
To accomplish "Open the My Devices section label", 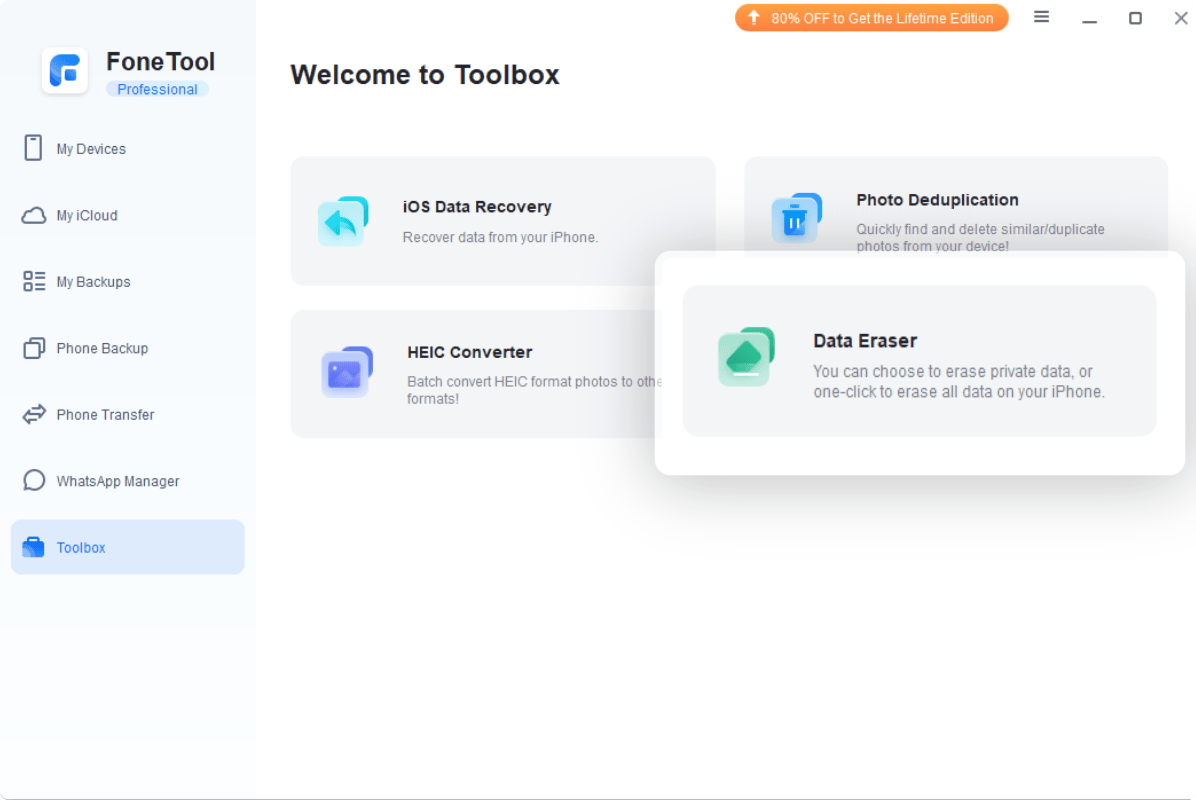I will (91, 149).
